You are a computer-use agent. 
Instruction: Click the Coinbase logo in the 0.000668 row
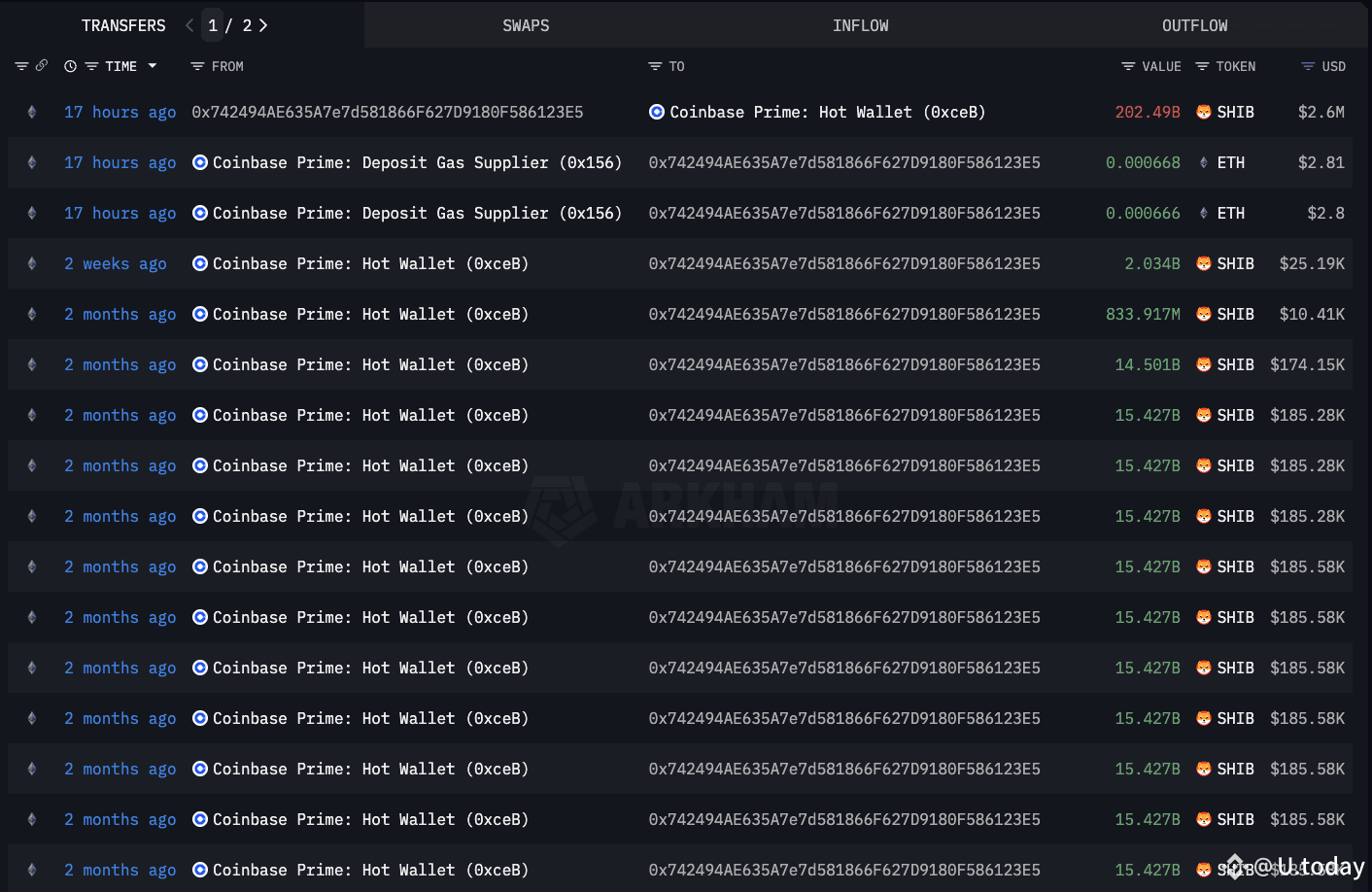(200, 162)
